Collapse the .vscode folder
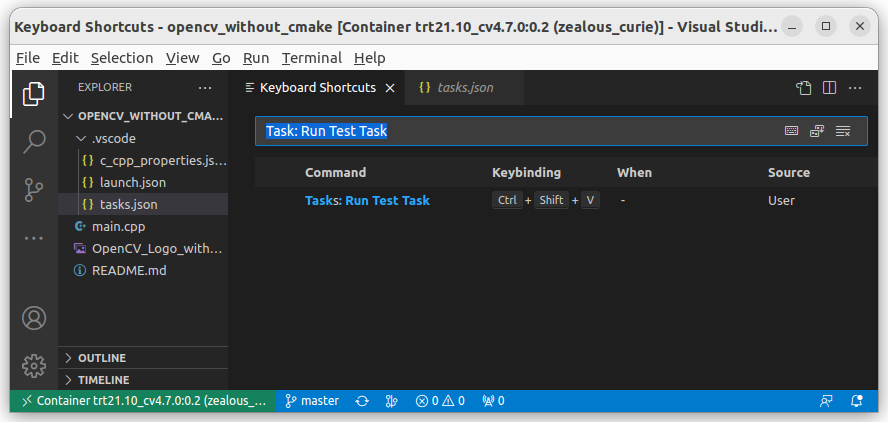The height and width of the screenshot is (422, 888). point(143,138)
